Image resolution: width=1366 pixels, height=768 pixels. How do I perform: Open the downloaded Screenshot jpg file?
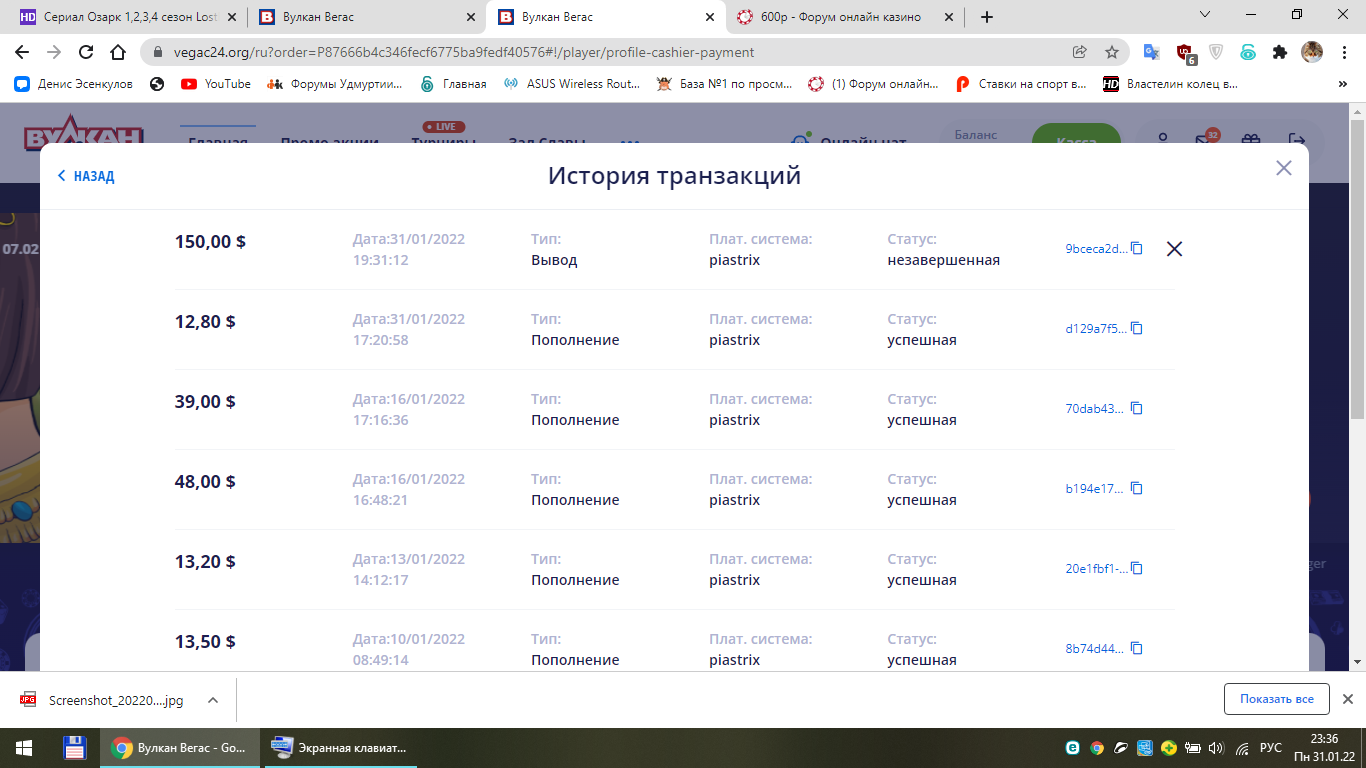click(103, 700)
